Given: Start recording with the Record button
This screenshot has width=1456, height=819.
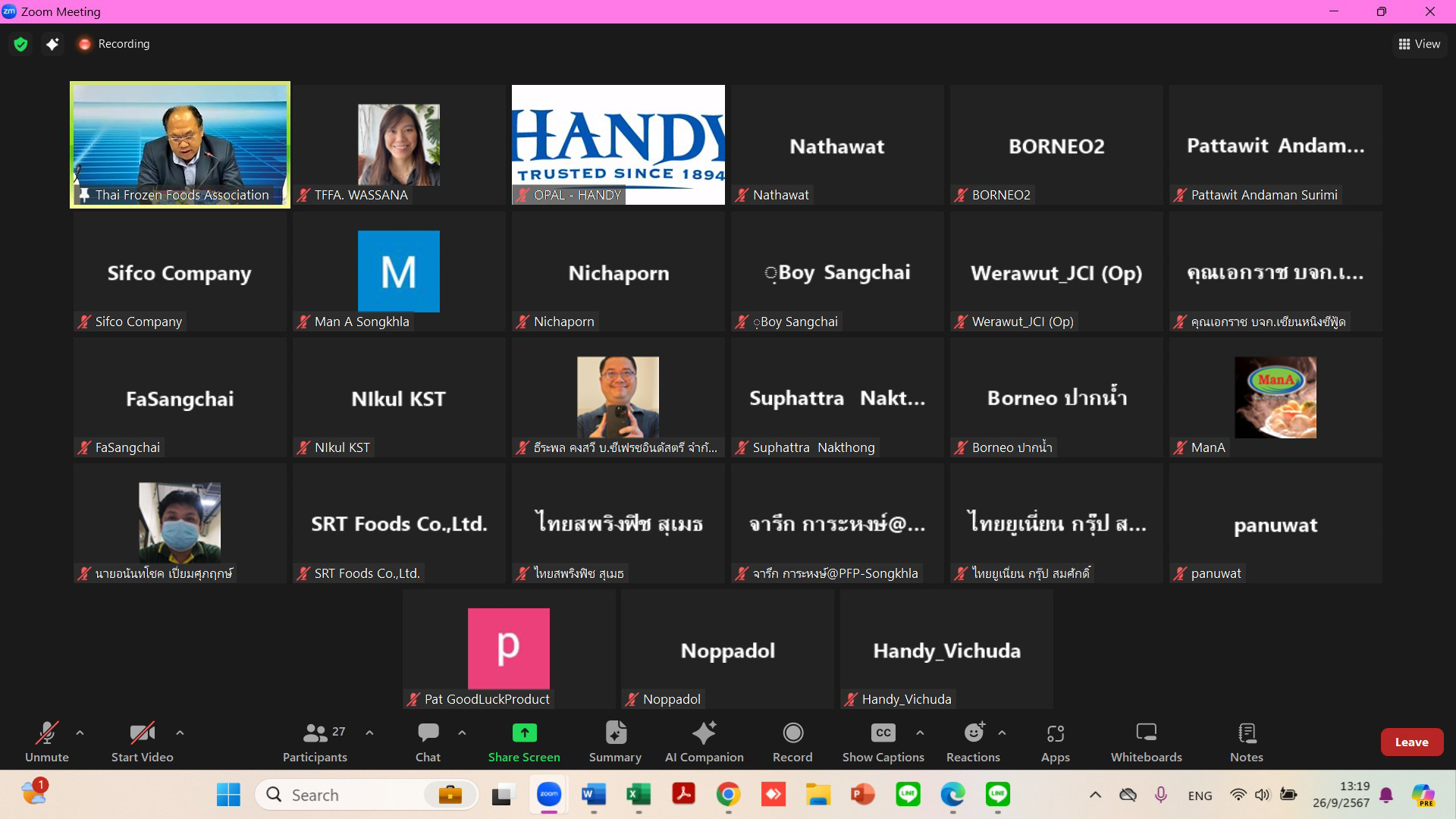Looking at the screenshot, I should click(792, 742).
